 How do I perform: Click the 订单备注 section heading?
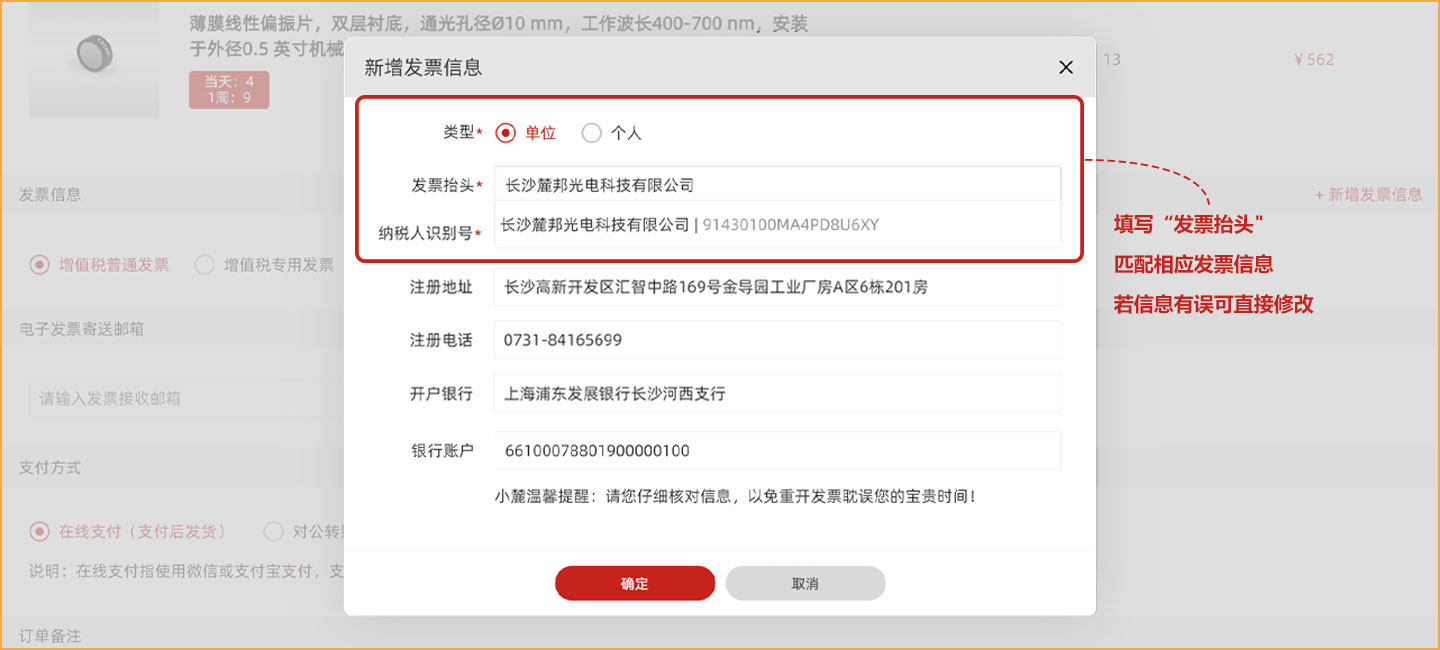coord(50,637)
